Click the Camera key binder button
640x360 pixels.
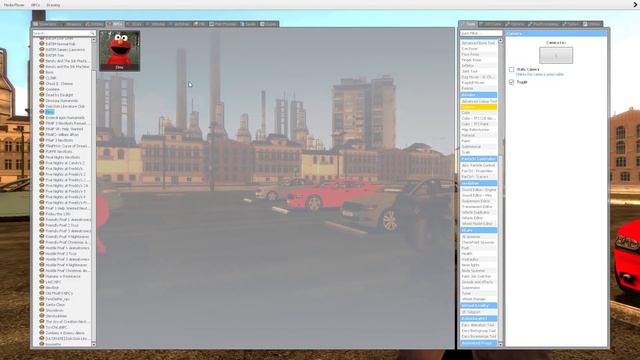click(556, 55)
